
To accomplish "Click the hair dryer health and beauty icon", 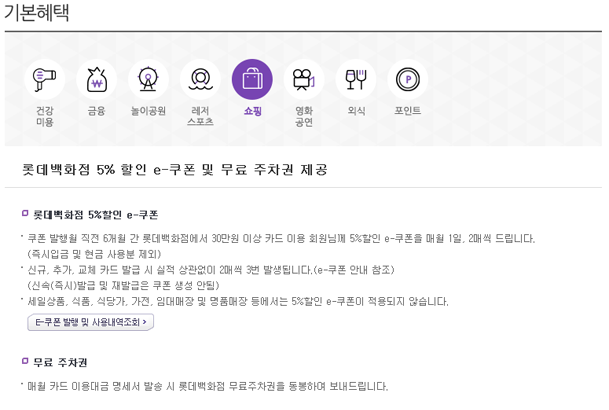I will 45,79.
